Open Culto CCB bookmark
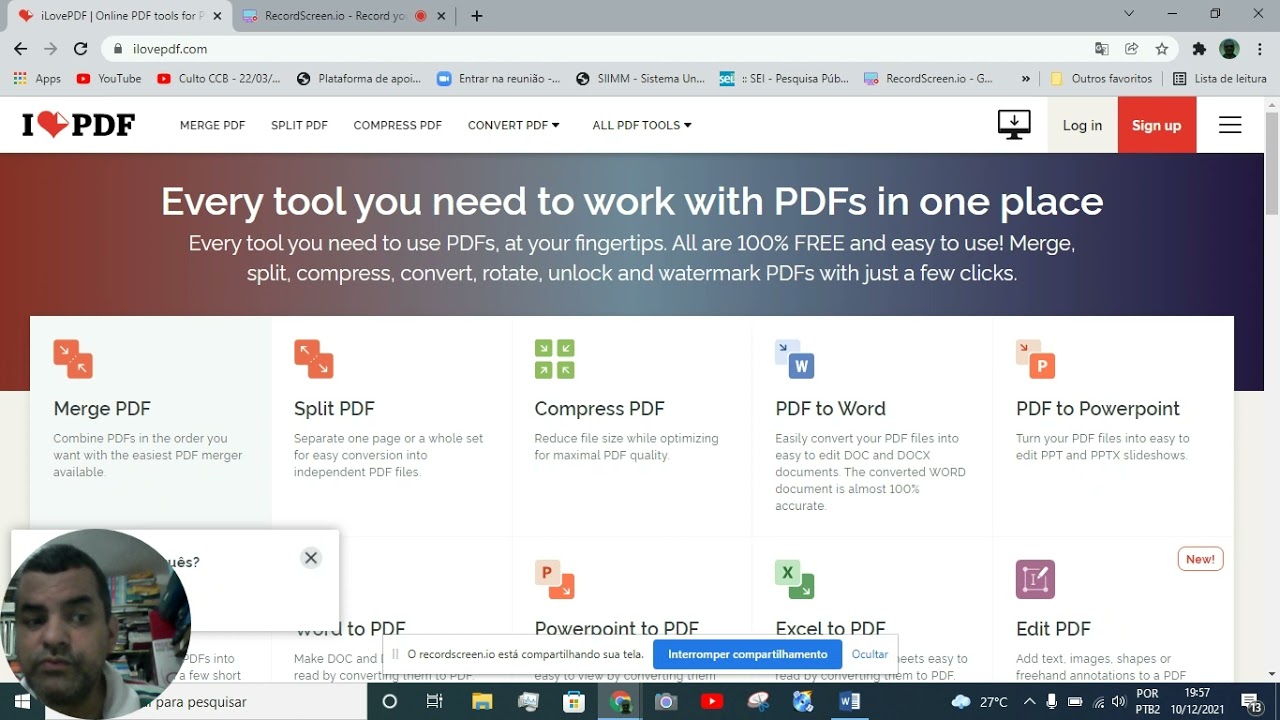The width and height of the screenshot is (1280, 720). pyautogui.click(x=219, y=78)
